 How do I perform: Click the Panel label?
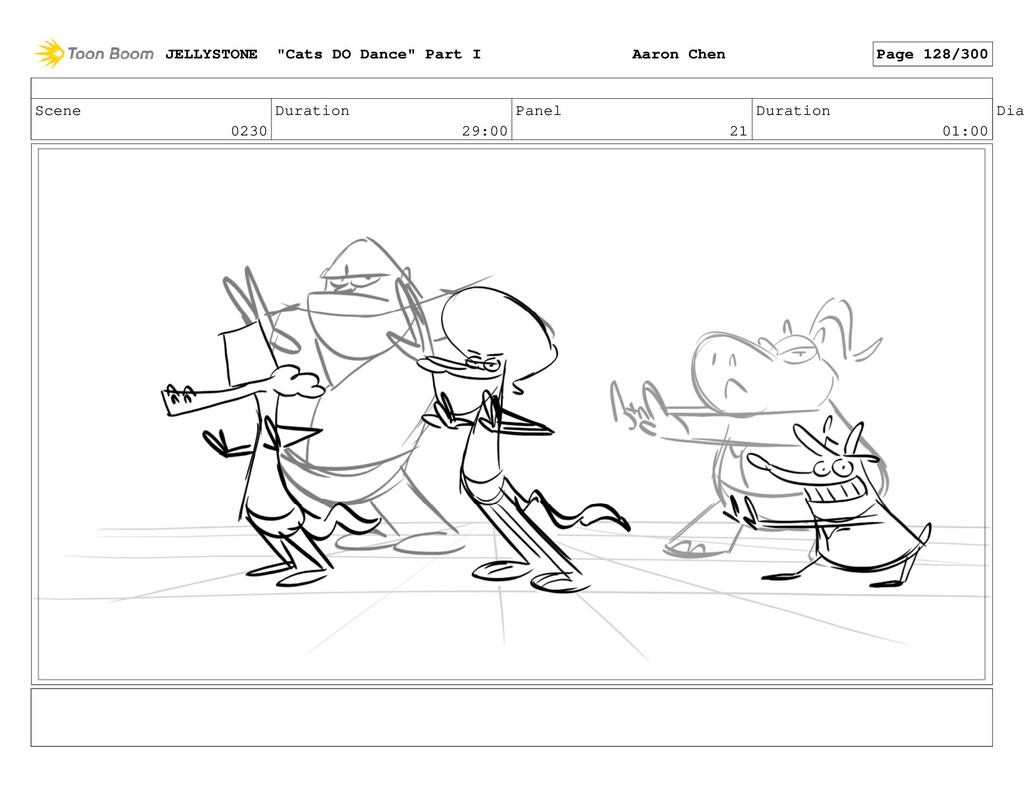point(538,111)
